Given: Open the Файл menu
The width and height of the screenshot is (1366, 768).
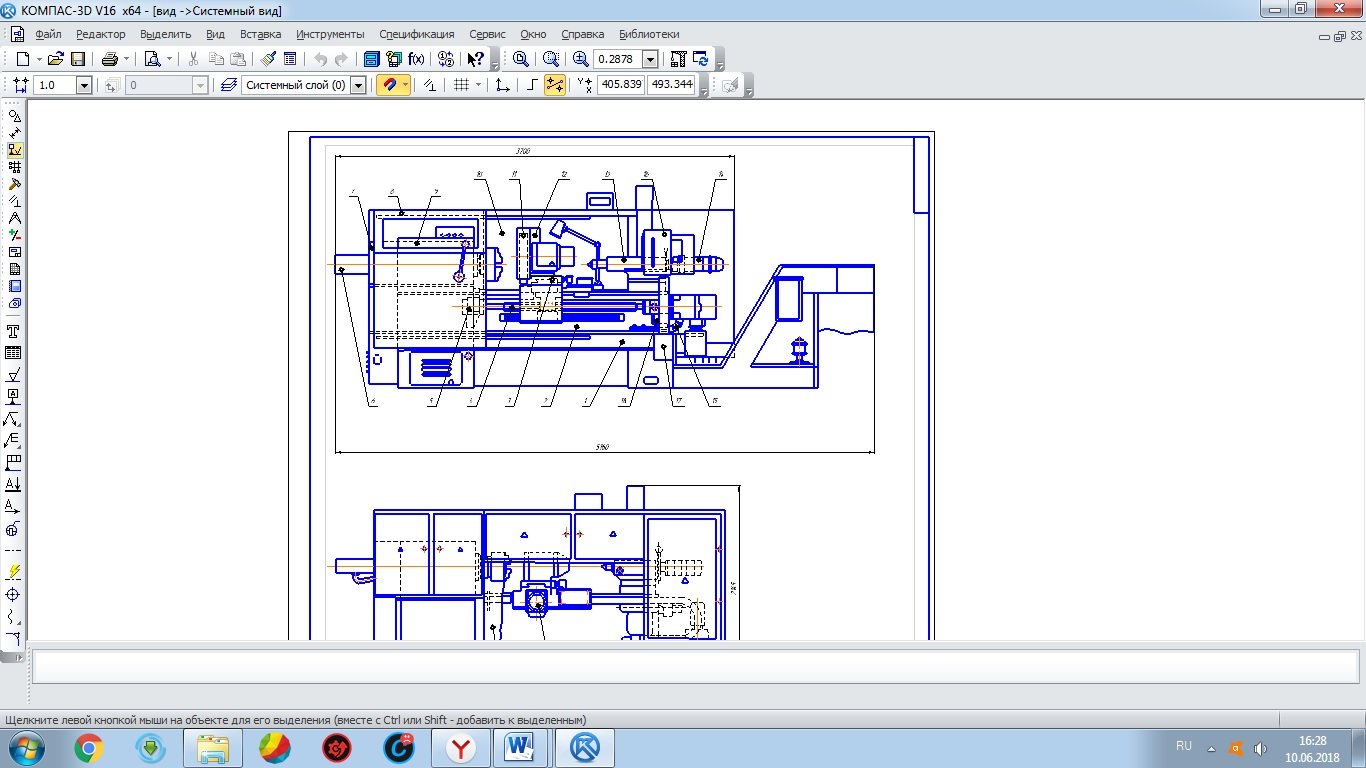Looking at the screenshot, I should point(48,34).
